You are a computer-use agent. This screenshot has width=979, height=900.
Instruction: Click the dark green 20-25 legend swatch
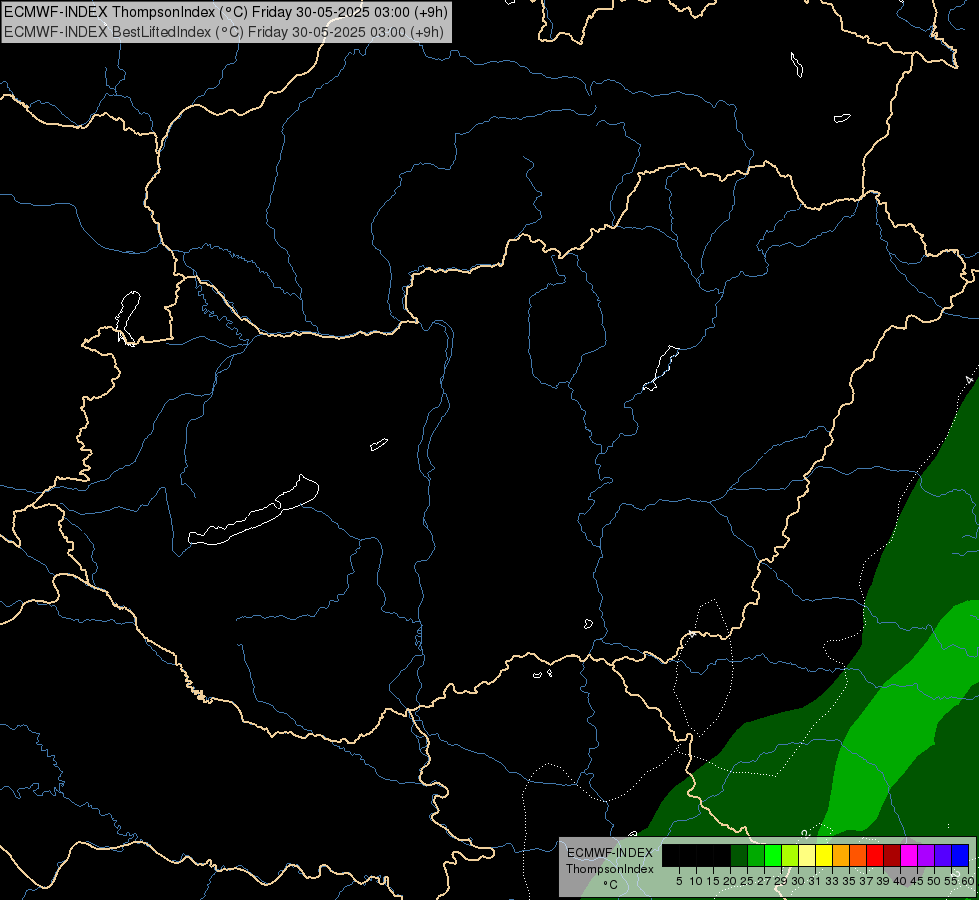[739, 855]
